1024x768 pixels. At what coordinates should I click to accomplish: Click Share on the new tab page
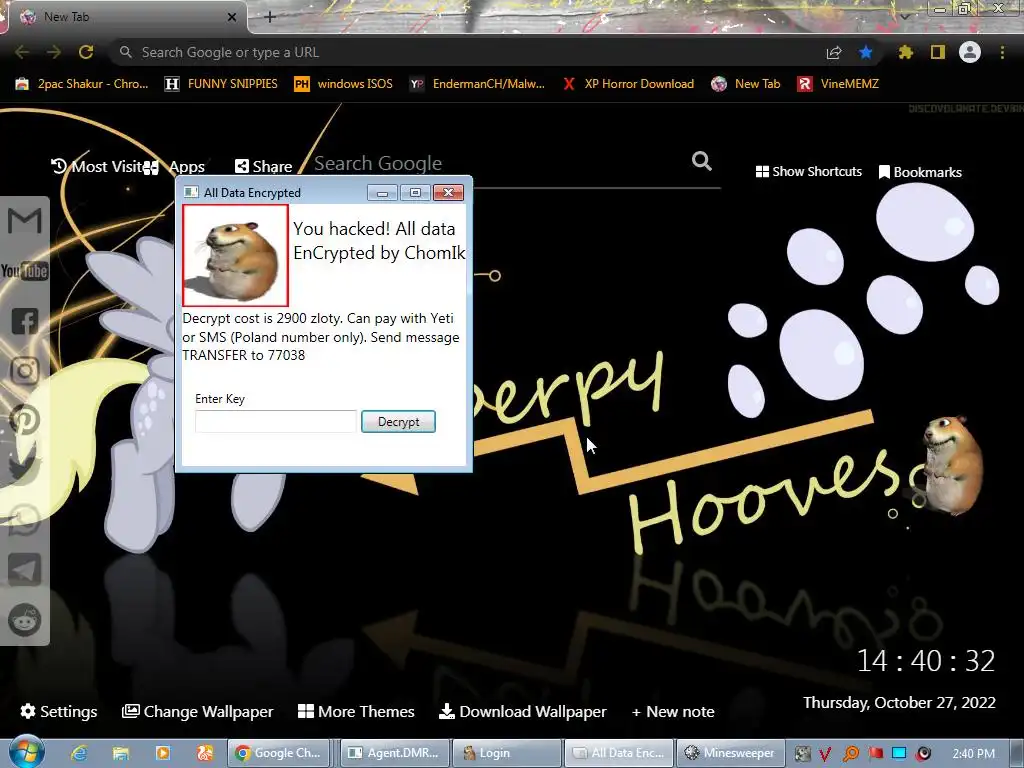264,167
